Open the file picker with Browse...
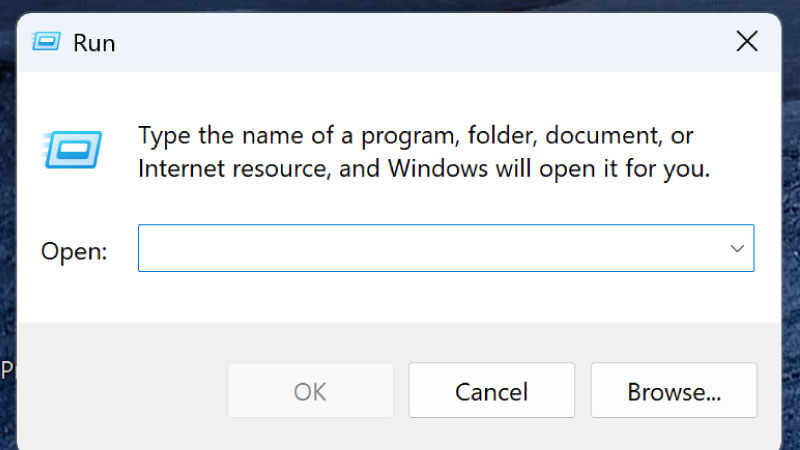Screen dimensions: 800x450 coord(674,391)
